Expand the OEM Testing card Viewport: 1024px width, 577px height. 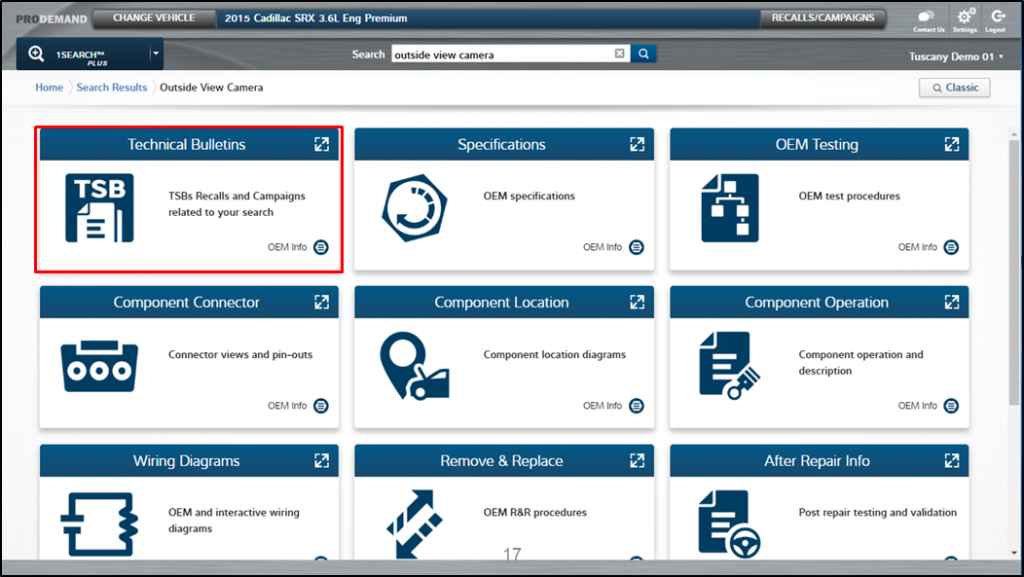pyautogui.click(x=951, y=144)
